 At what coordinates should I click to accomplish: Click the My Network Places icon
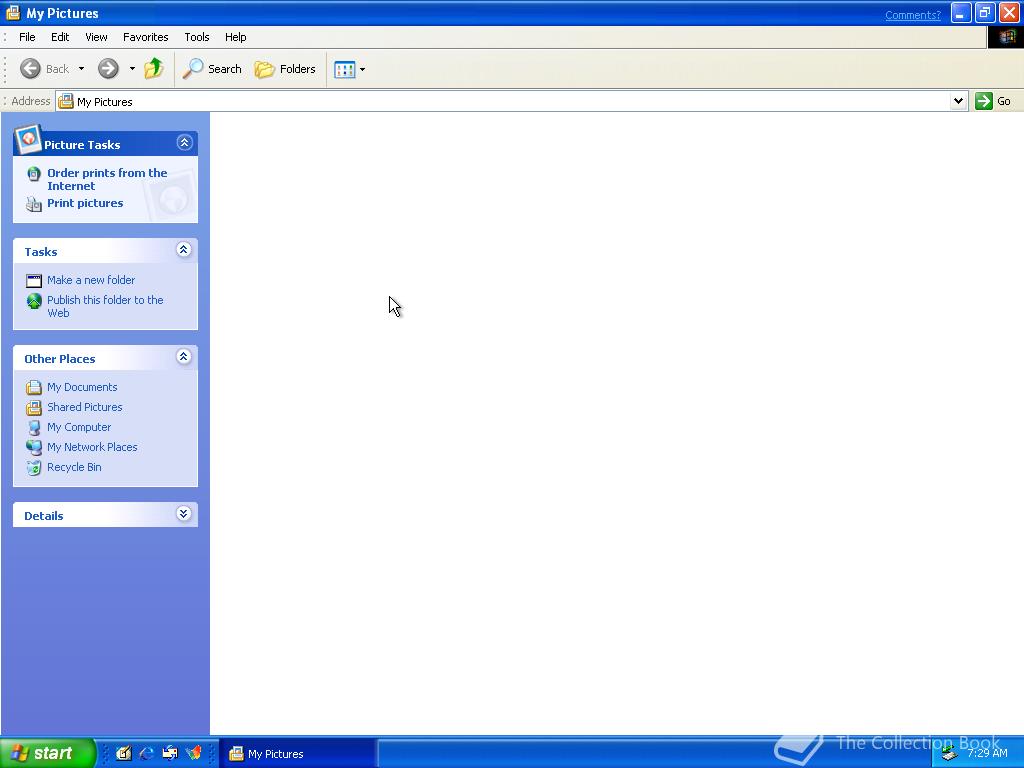[34, 448]
